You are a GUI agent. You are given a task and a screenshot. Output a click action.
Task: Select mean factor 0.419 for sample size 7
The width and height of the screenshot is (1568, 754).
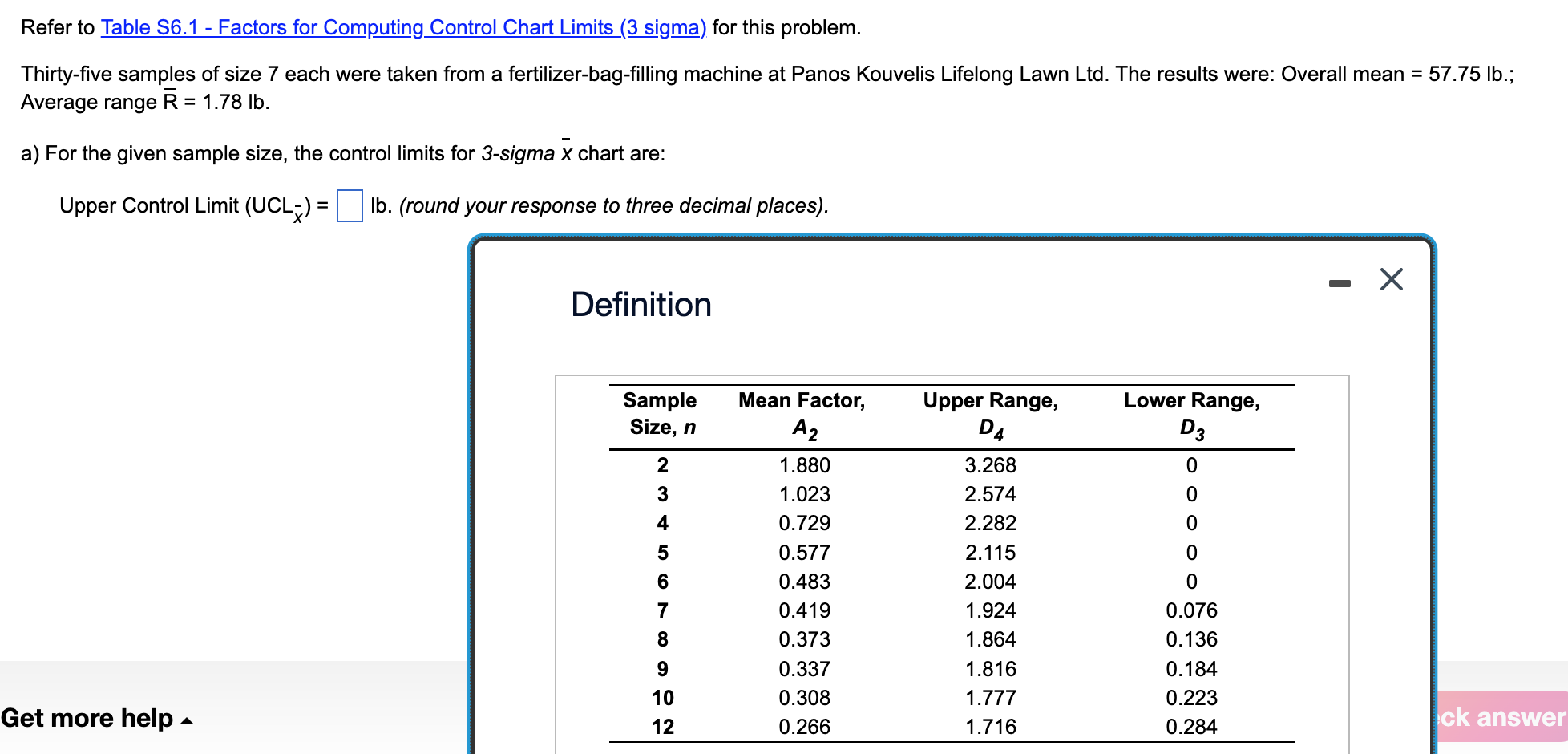pyautogui.click(x=804, y=610)
